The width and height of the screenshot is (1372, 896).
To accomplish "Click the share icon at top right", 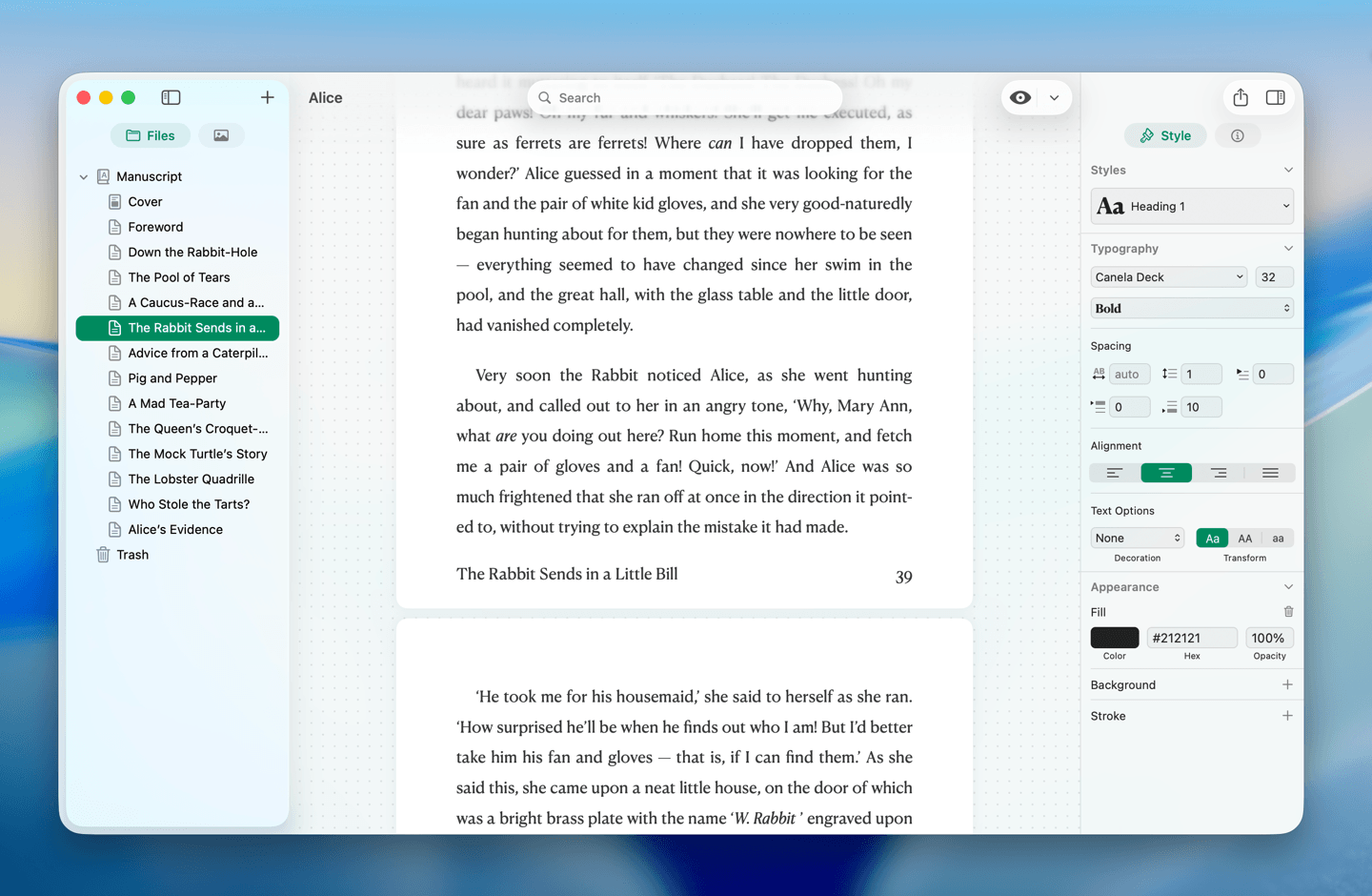I will pyautogui.click(x=1240, y=96).
